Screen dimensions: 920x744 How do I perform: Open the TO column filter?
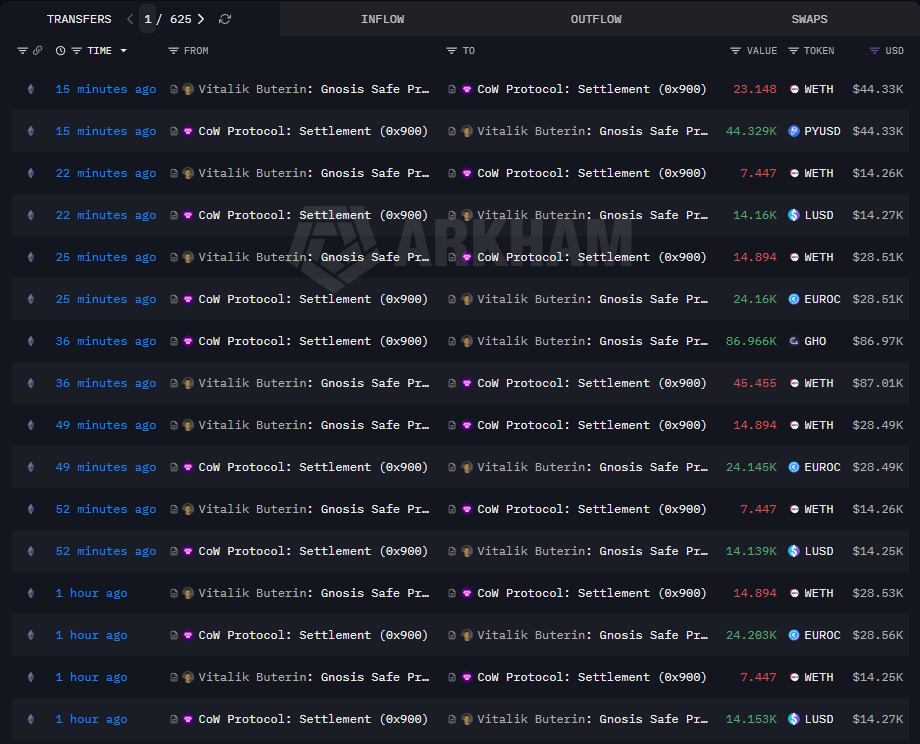click(452, 51)
